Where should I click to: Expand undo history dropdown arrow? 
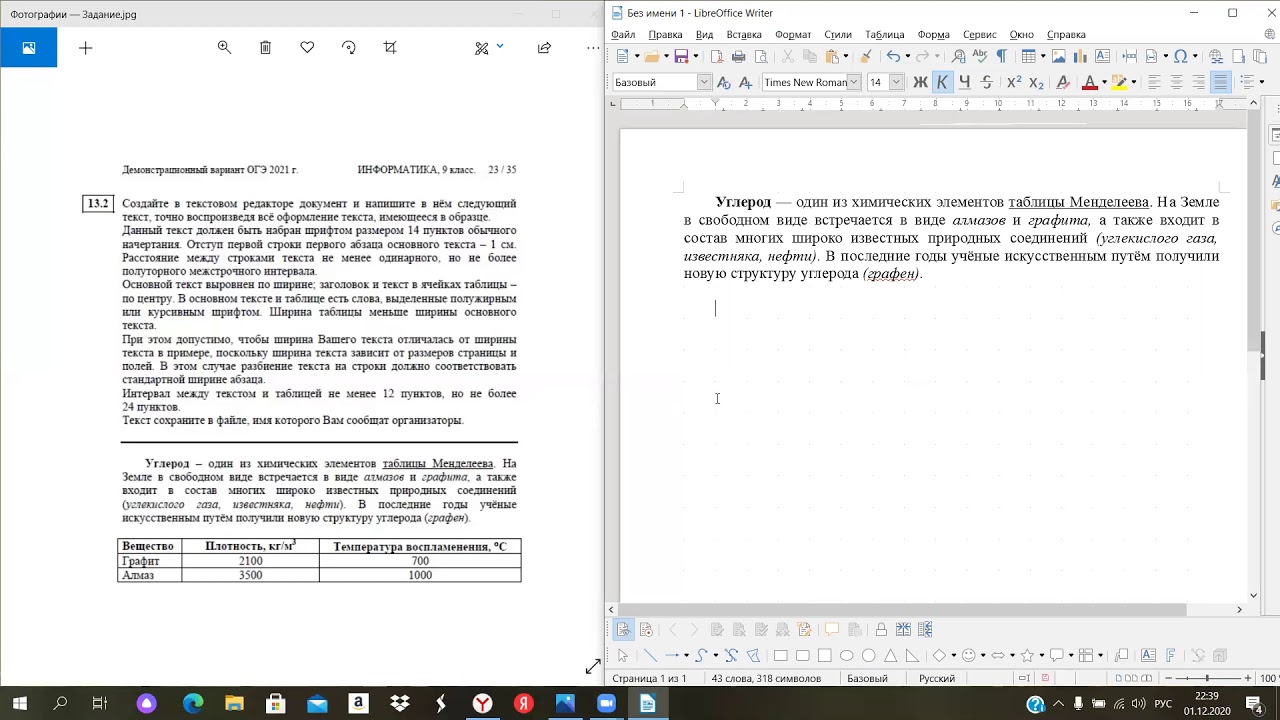(x=907, y=56)
